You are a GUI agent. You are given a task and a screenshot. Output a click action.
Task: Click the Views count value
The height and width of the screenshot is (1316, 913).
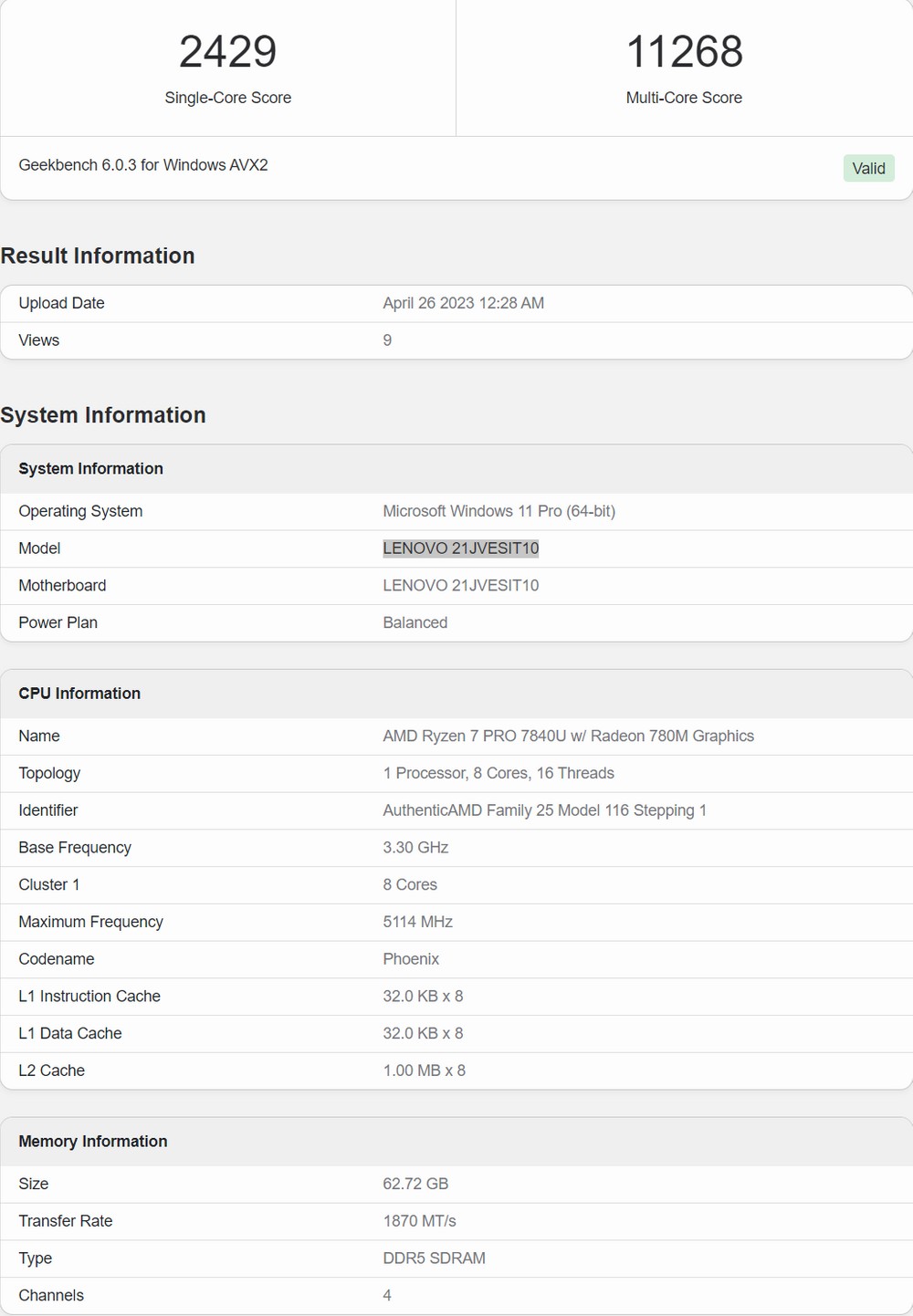[387, 340]
